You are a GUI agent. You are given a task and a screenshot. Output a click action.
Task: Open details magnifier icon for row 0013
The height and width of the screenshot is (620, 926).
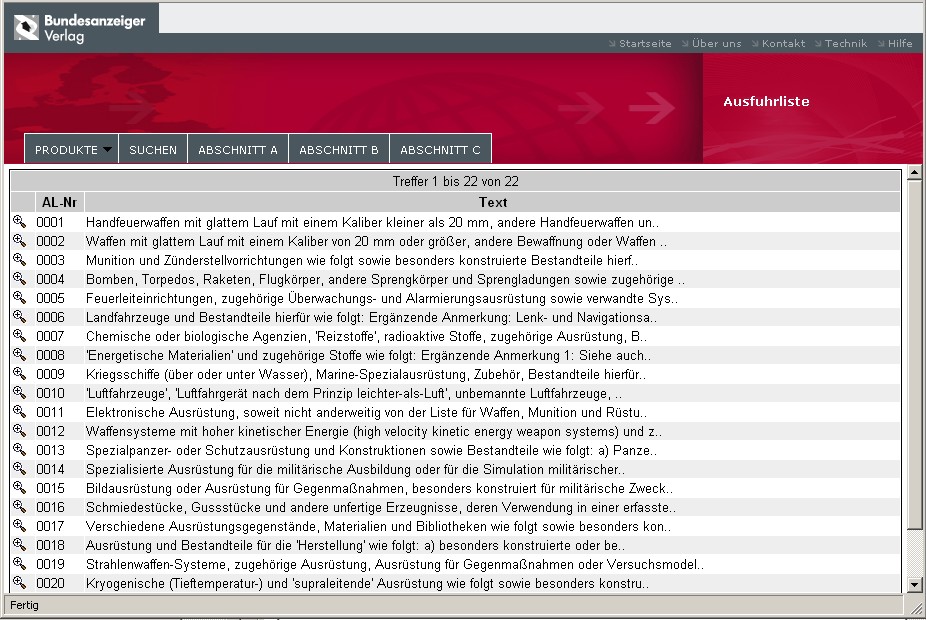click(x=19, y=450)
